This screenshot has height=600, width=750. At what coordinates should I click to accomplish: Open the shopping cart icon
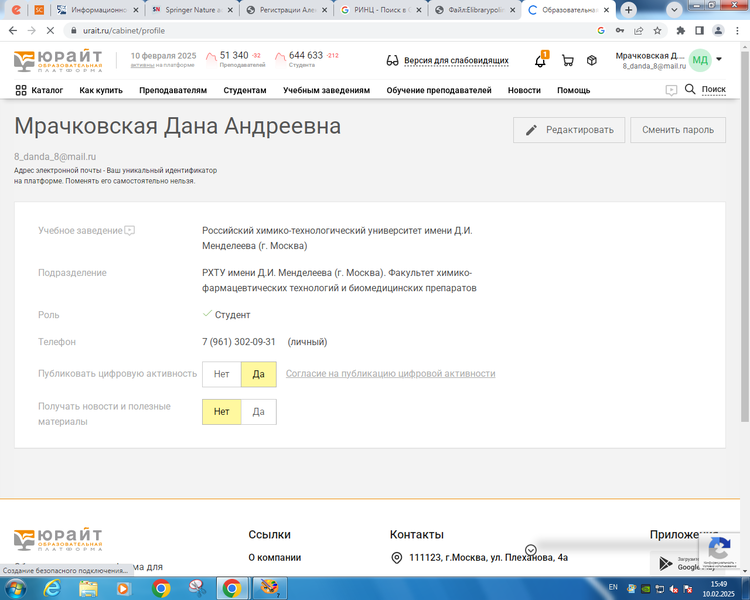tap(567, 61)
